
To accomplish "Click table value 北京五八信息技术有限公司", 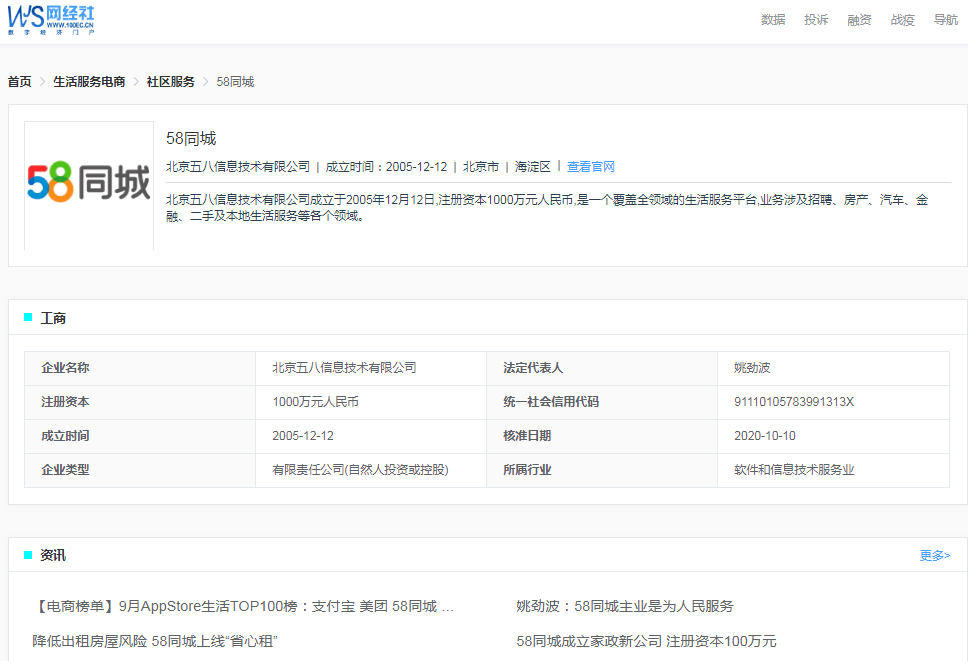I will pyautogui.click(x=344, y=368).
